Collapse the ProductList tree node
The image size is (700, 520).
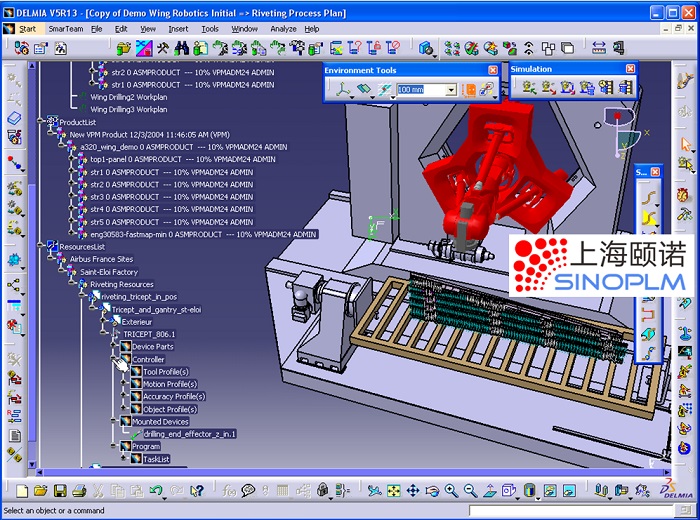point(41,122)
